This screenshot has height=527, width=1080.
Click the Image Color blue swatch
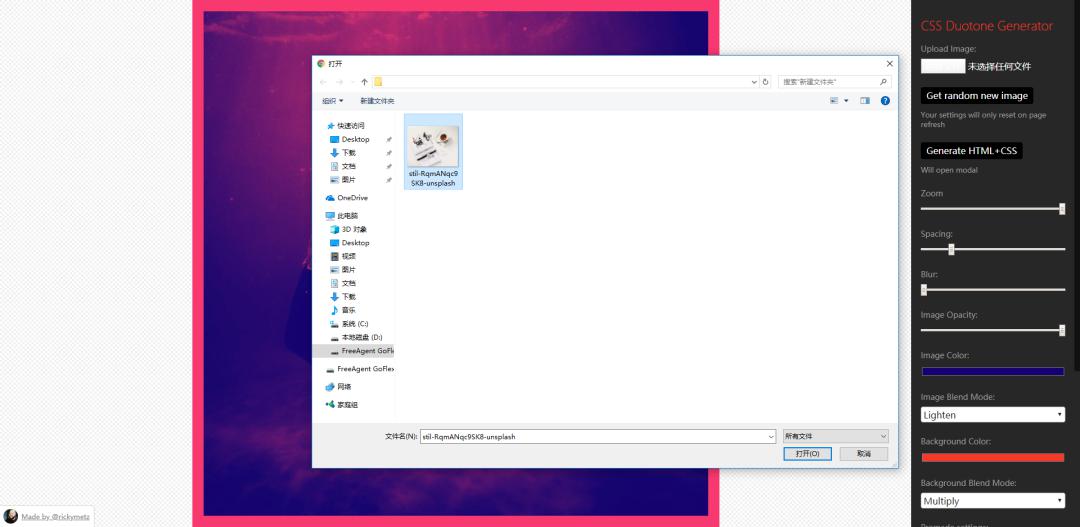[993, 372]
